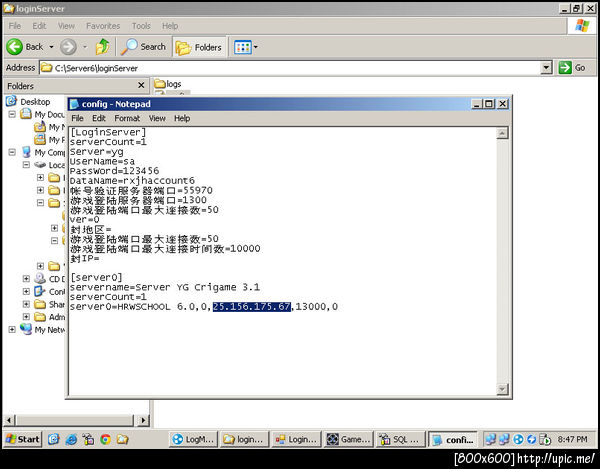Click the UserName=sa line
This screenshot has width=600, height=469.
(x=102, y=161)
